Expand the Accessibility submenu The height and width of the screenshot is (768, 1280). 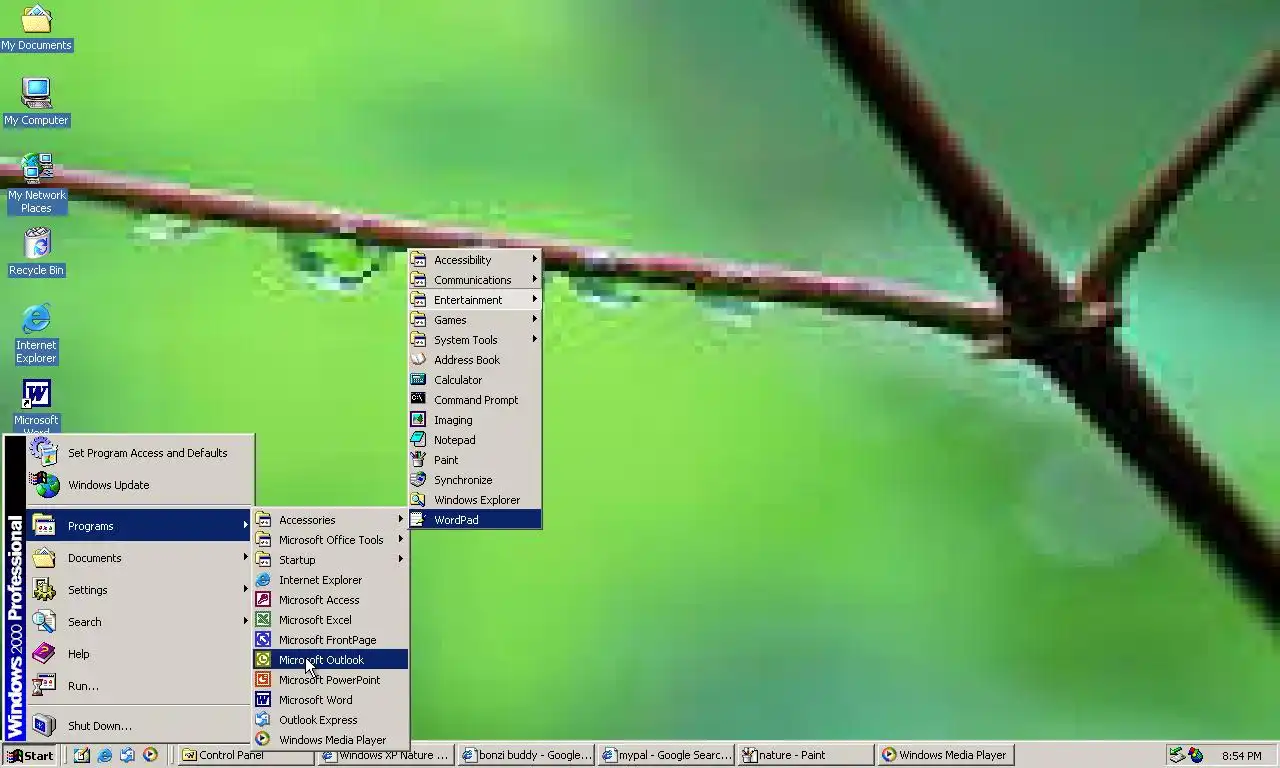[x=475, y=260]
